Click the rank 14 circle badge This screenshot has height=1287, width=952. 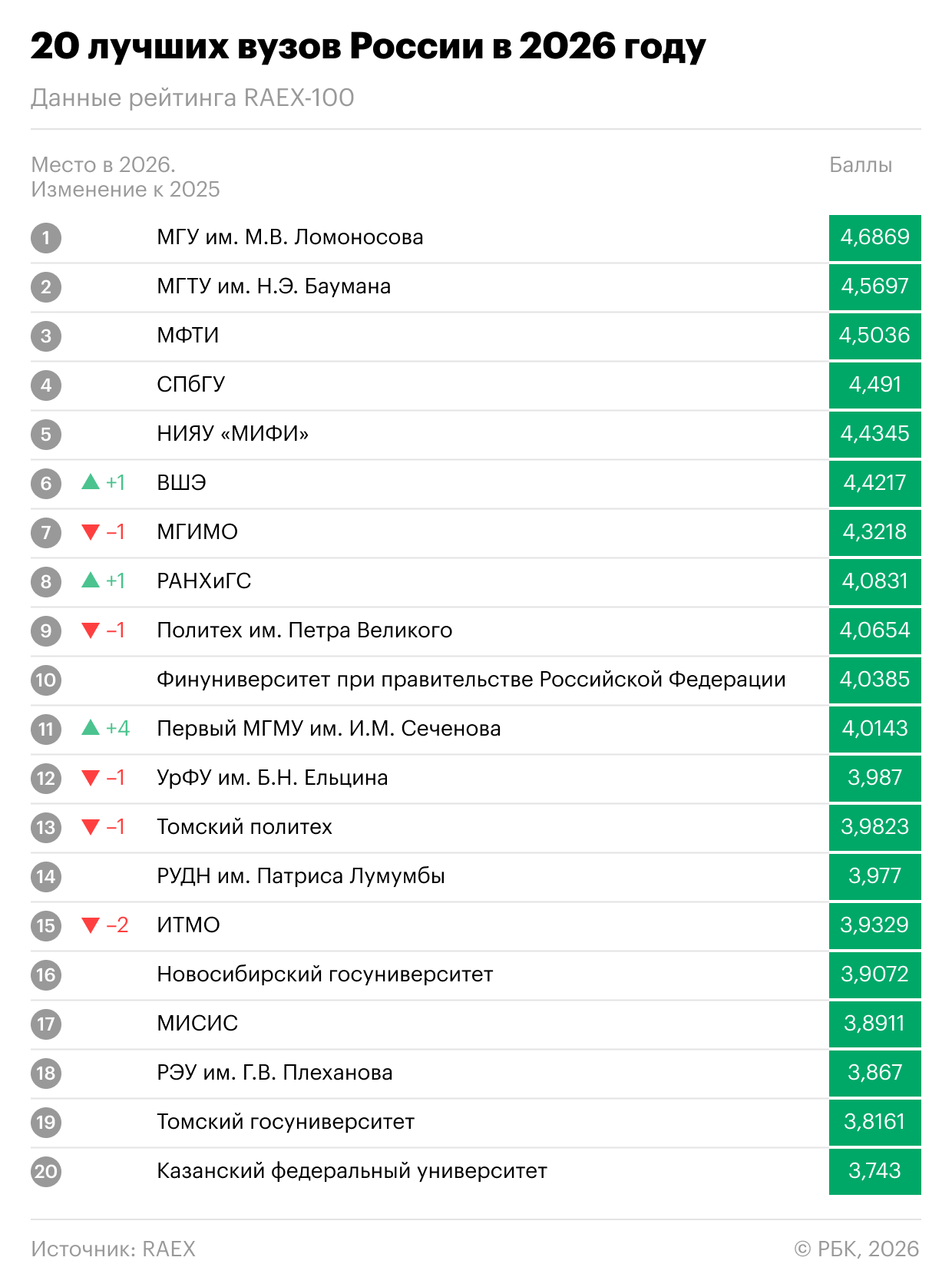coord(46,877)
